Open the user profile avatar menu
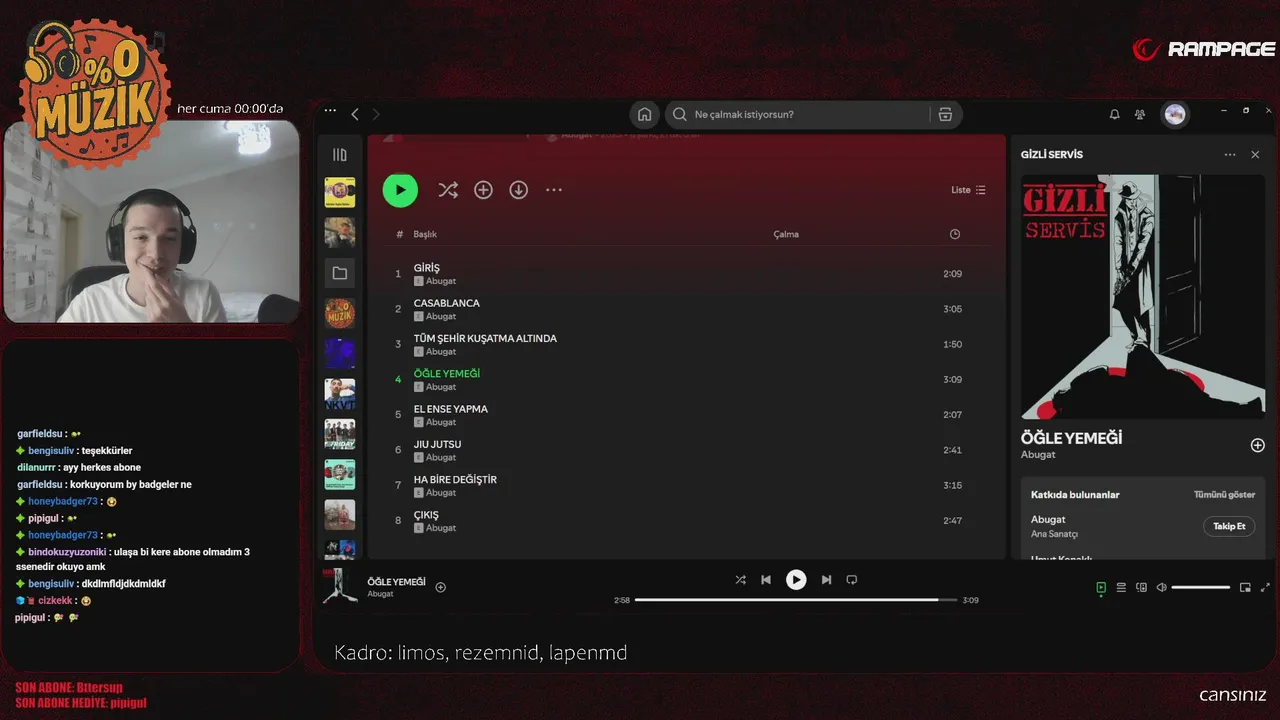Screen dimensions: 1280x720 tap(1175, 114)
